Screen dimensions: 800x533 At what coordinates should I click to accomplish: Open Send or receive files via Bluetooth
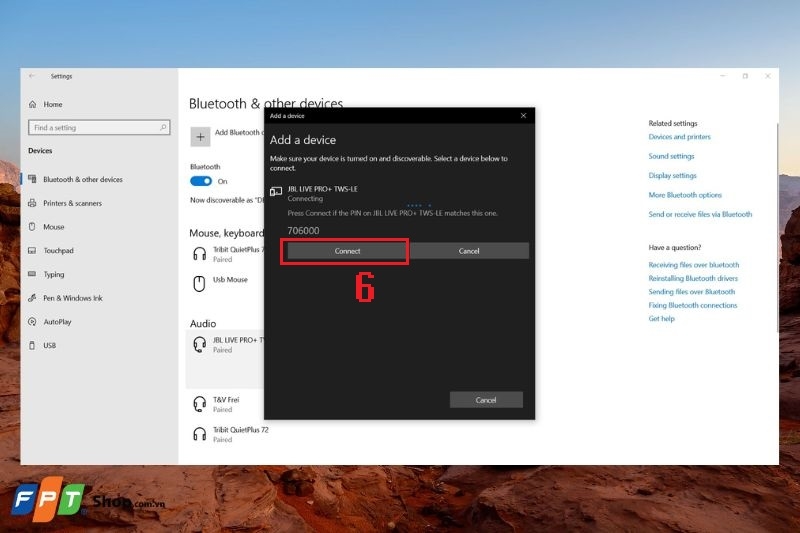(x=700, y=214)
